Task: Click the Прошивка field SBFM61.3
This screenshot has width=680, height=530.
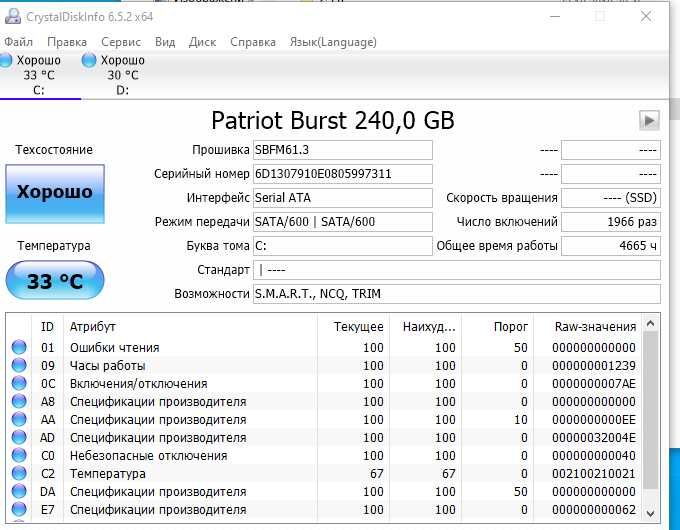Action: click(x=343, y=150)
